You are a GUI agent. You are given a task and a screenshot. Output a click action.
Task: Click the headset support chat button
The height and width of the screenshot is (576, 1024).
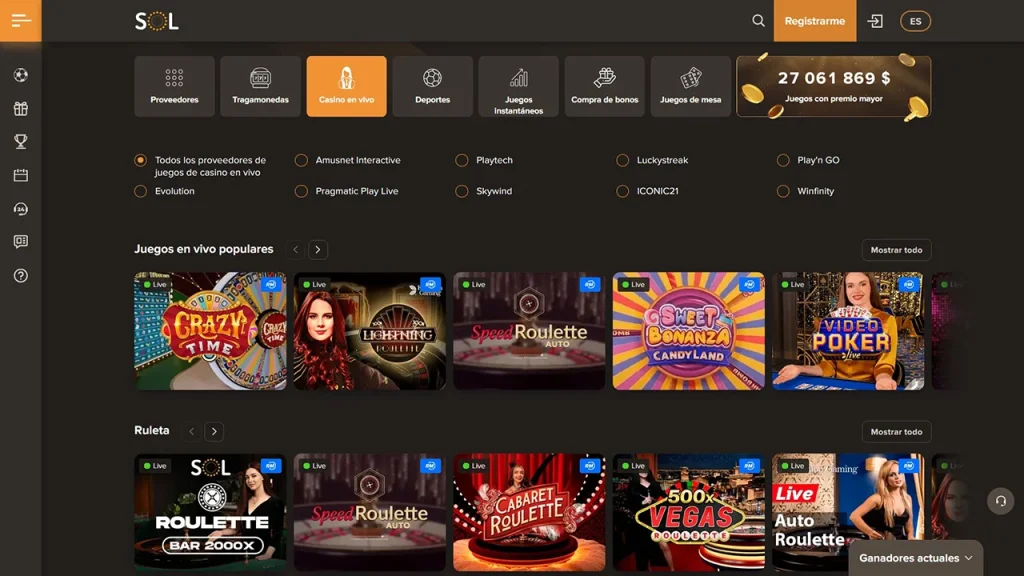1000,502
